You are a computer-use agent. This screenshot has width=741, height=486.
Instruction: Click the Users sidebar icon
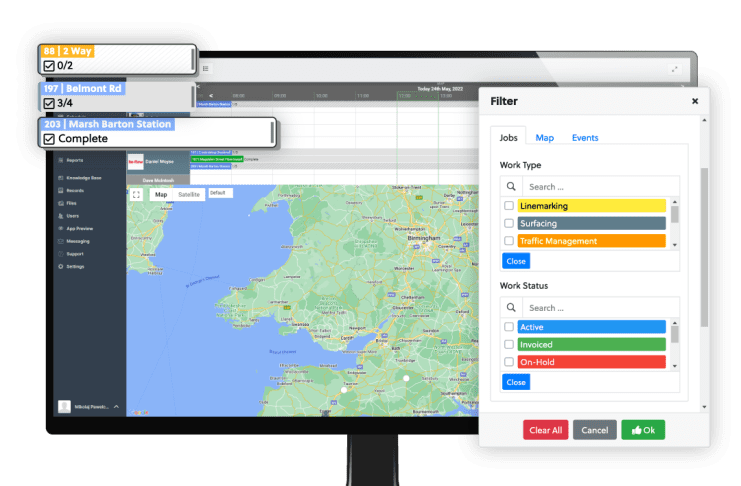point(60,215)
